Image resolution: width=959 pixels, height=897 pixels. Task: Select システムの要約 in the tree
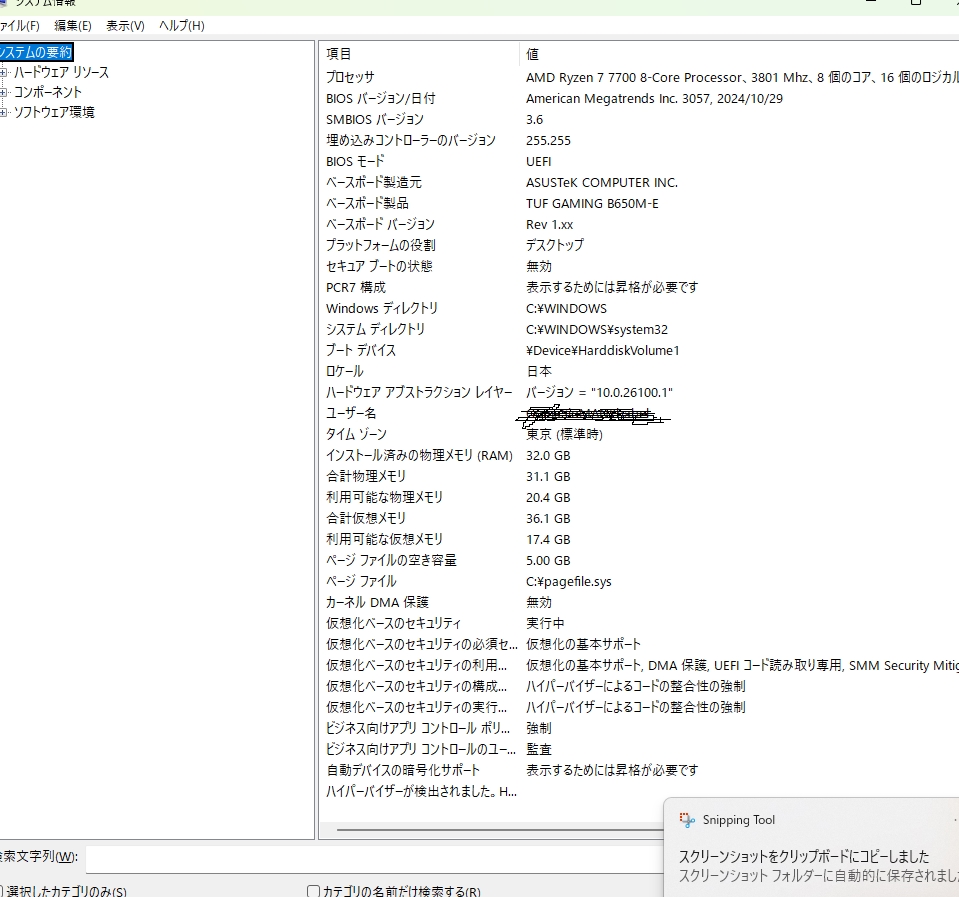click(36, 52)
